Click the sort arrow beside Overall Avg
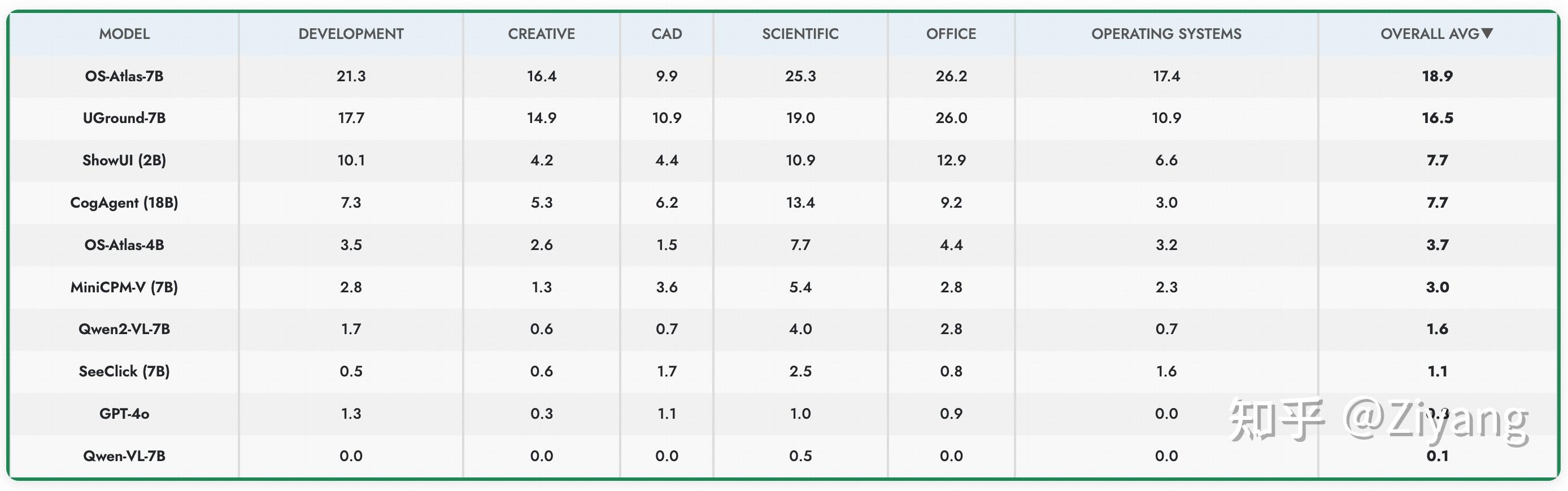Screen dimensions: 1568x491 click(x=1487, y=33)
